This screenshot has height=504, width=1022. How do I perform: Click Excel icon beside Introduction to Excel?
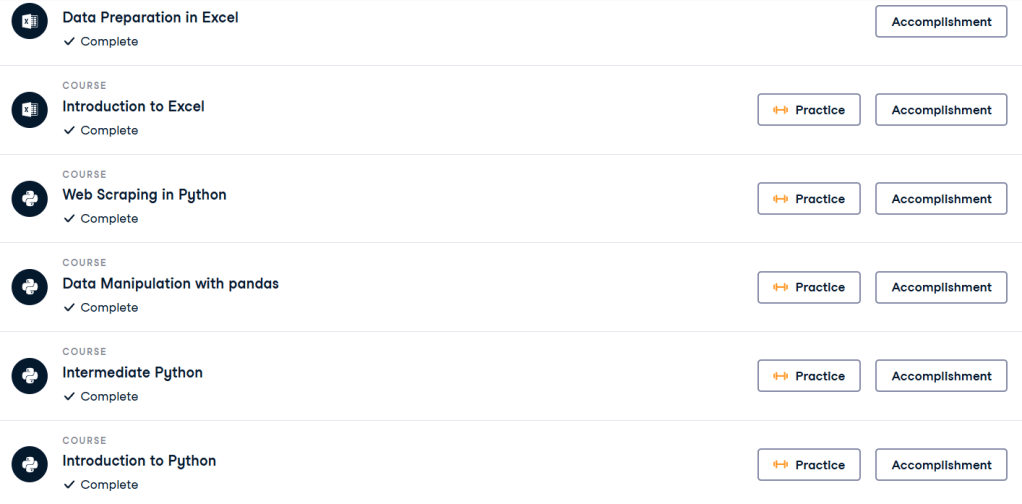(30, 110)
